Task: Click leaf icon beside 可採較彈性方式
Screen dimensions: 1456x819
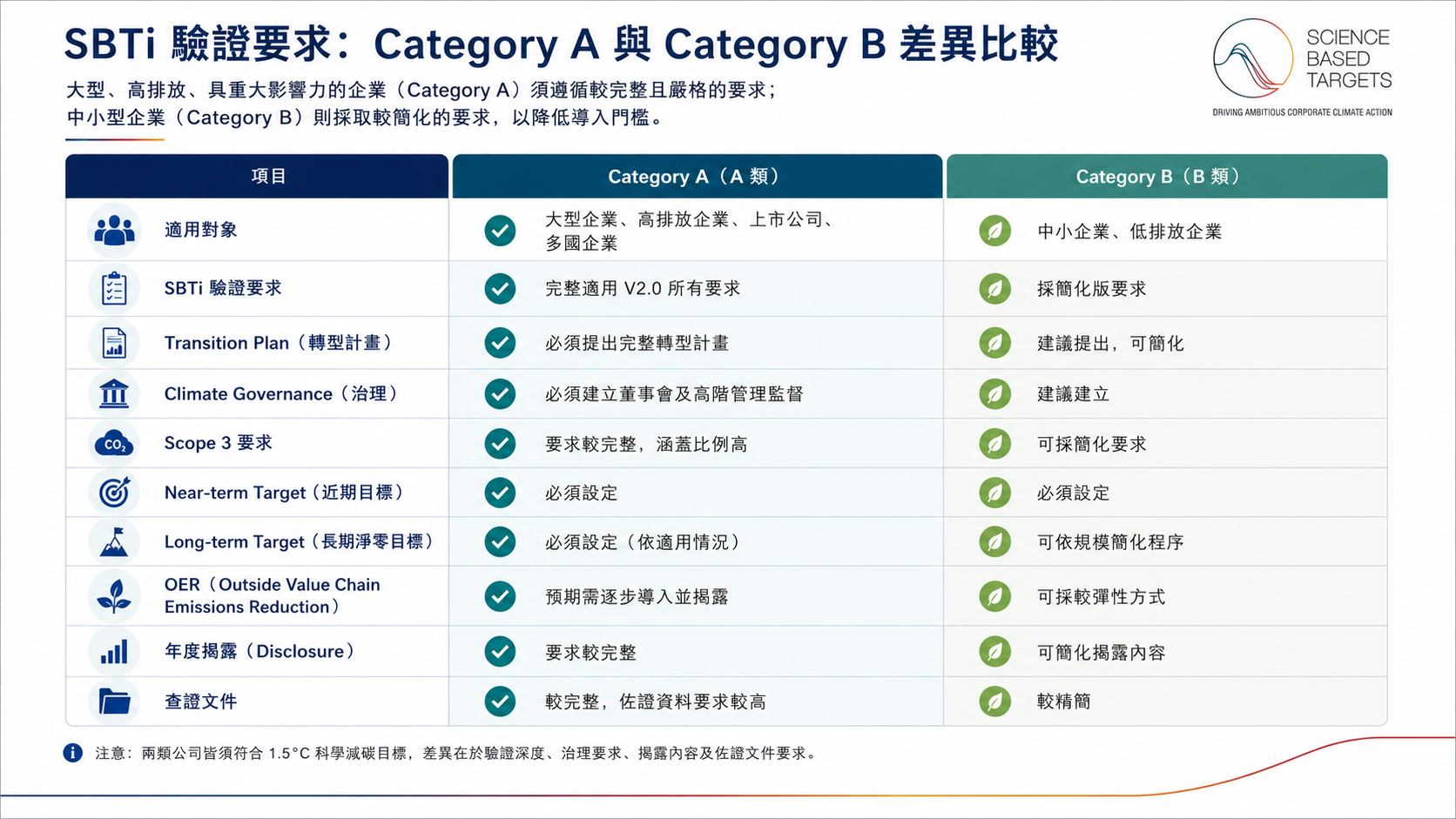Action: click(994, 596)
